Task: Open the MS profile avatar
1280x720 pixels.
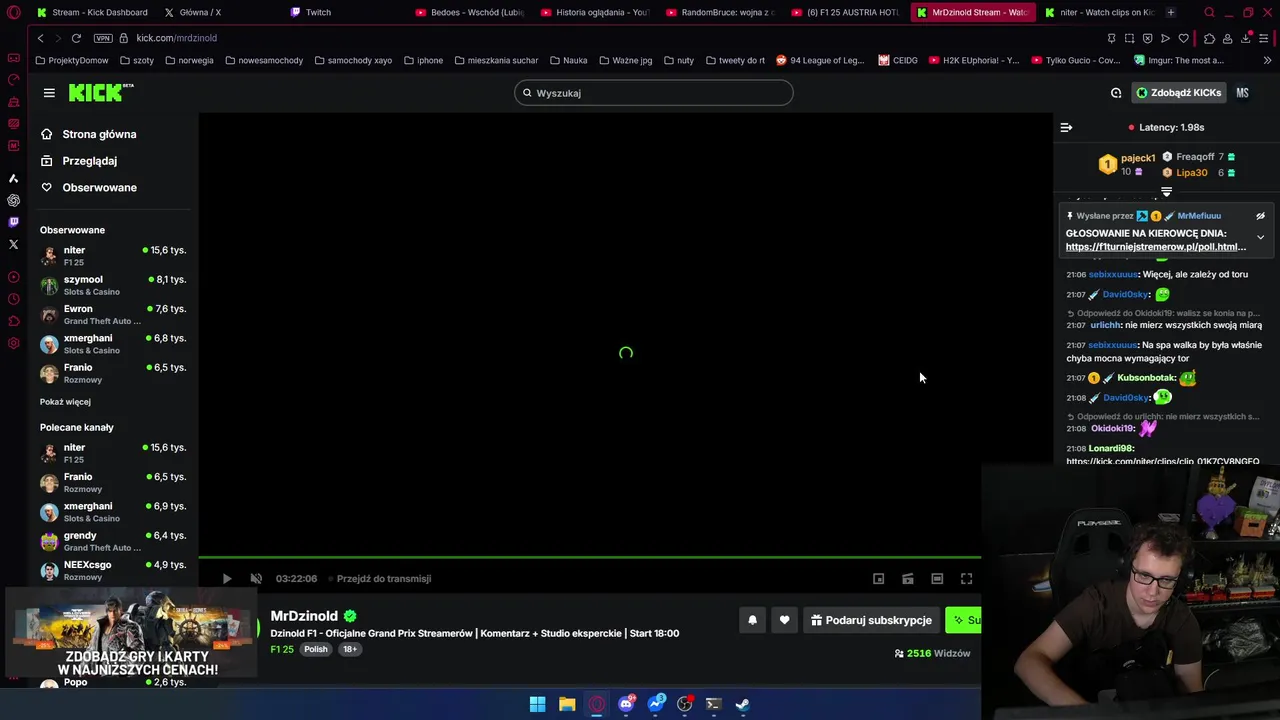Action: pos(1242,93)
